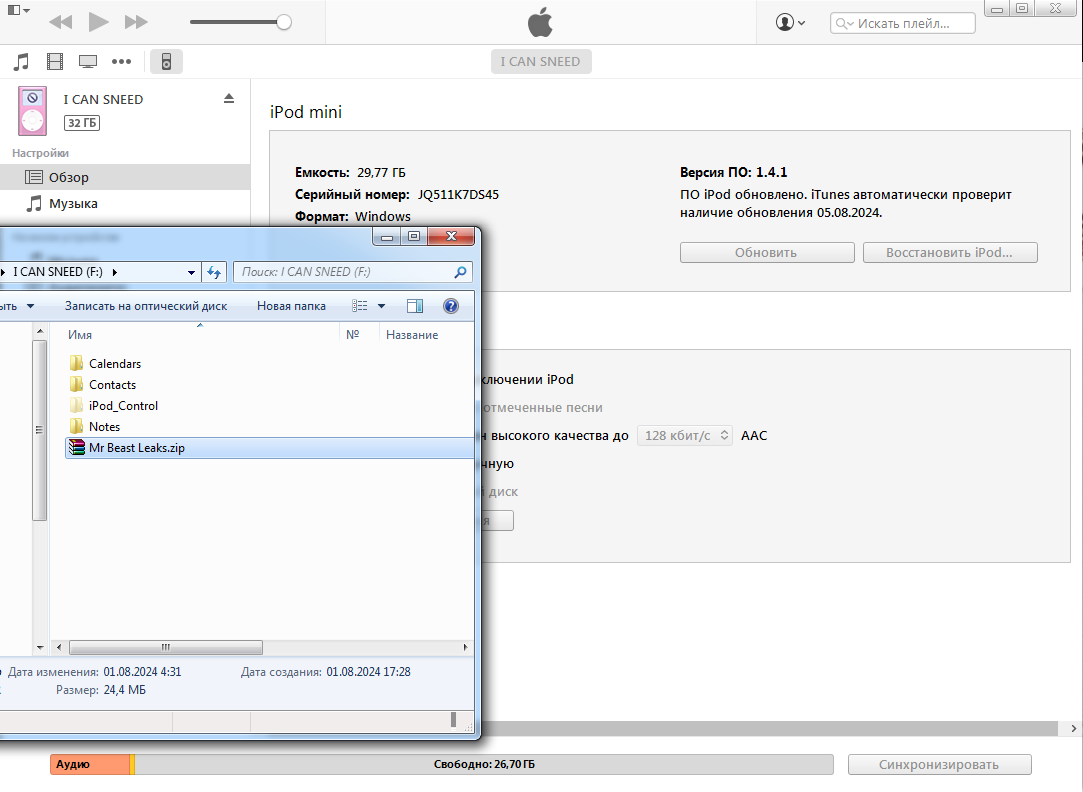The width and height of the screenshot is (1083, 792).
Task: Click the Play button
Action: pos(99,22)
